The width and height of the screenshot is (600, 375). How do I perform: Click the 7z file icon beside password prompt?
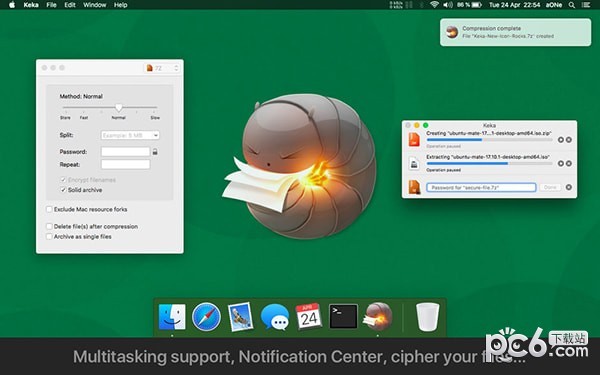pos(414,187)
